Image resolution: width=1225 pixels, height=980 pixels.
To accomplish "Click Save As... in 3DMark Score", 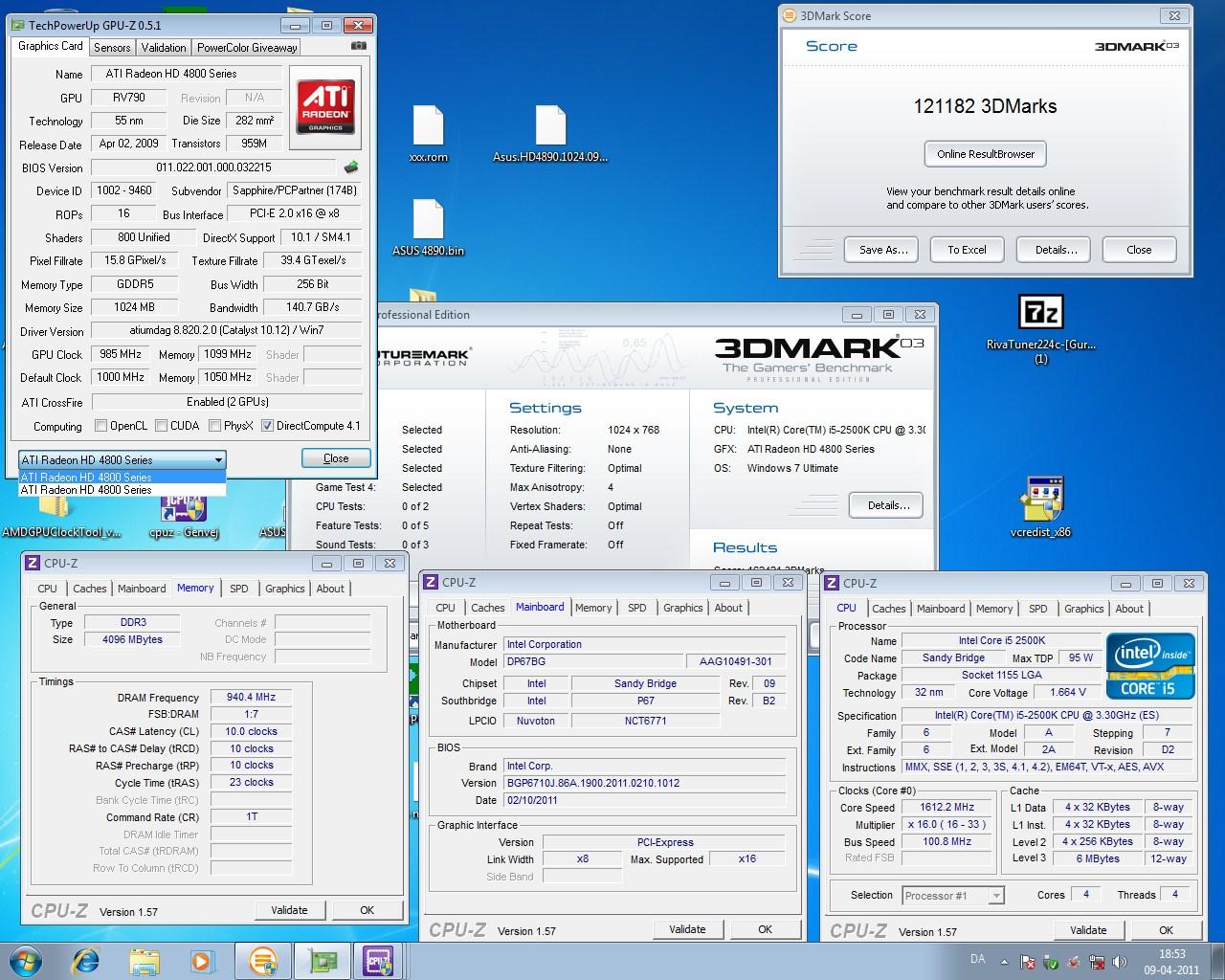I will [x=882, y=250].
